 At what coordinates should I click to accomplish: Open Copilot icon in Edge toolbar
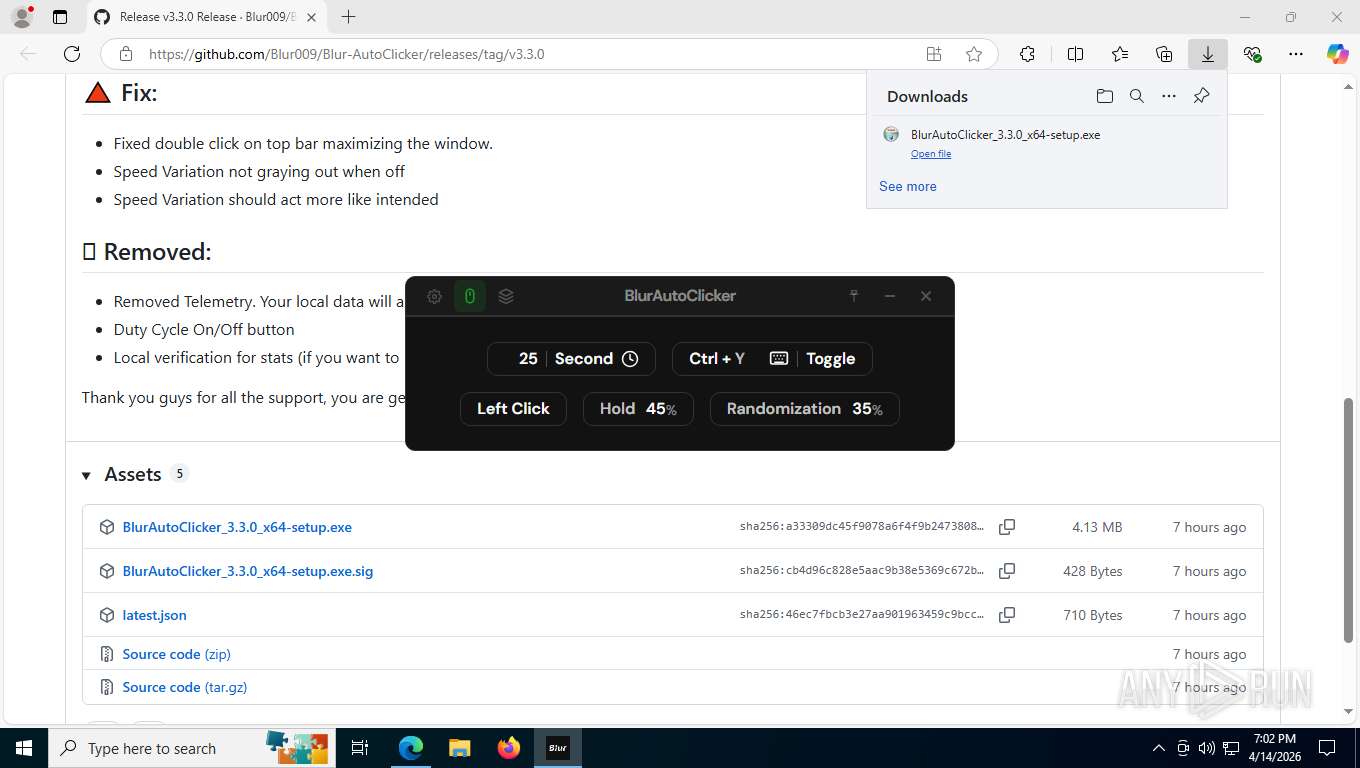[x=1338, y=54]
